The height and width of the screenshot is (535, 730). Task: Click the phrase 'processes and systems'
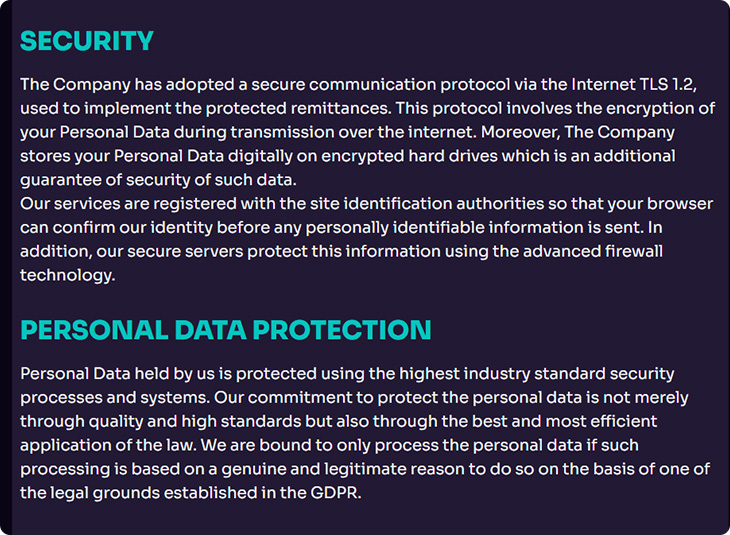(x=114, y=398)
